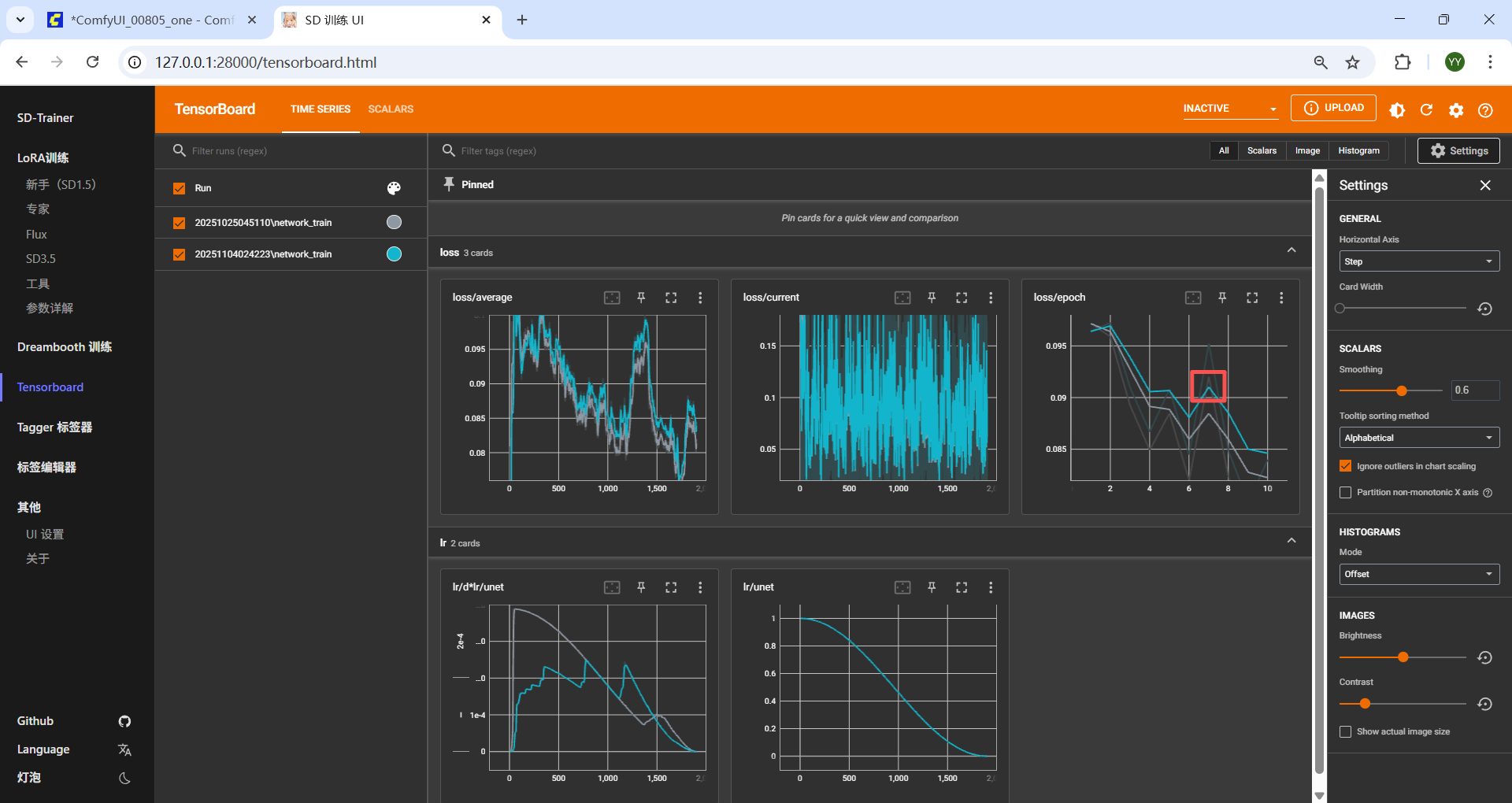Open INACTIVE plugins dropdown
Viewport: 1512px width, 803px height.
click(1230, 109)
